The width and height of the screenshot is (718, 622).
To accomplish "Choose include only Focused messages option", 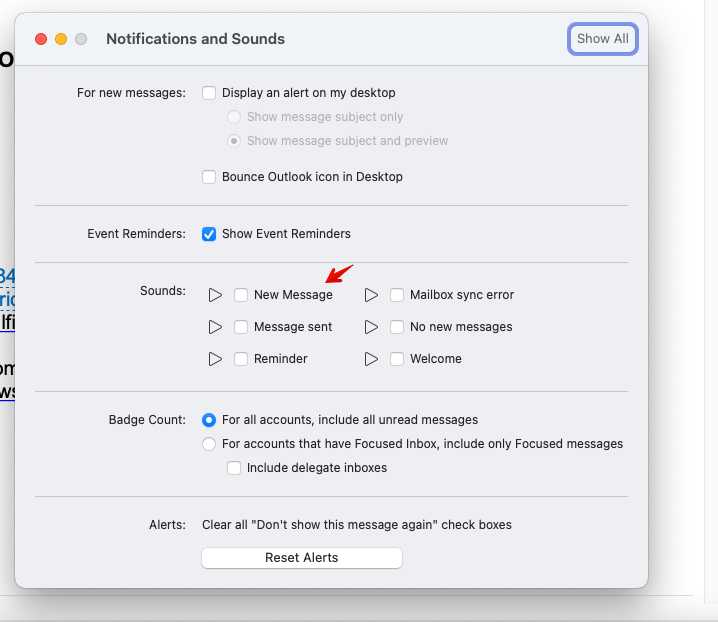I will point(209,444).
